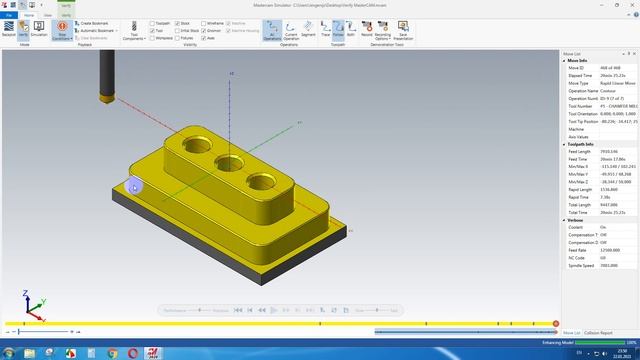Image resolution: width=640 pixels, height=360 pixels.
Task: Switch to the Move List tab
Action: (571, 333)
